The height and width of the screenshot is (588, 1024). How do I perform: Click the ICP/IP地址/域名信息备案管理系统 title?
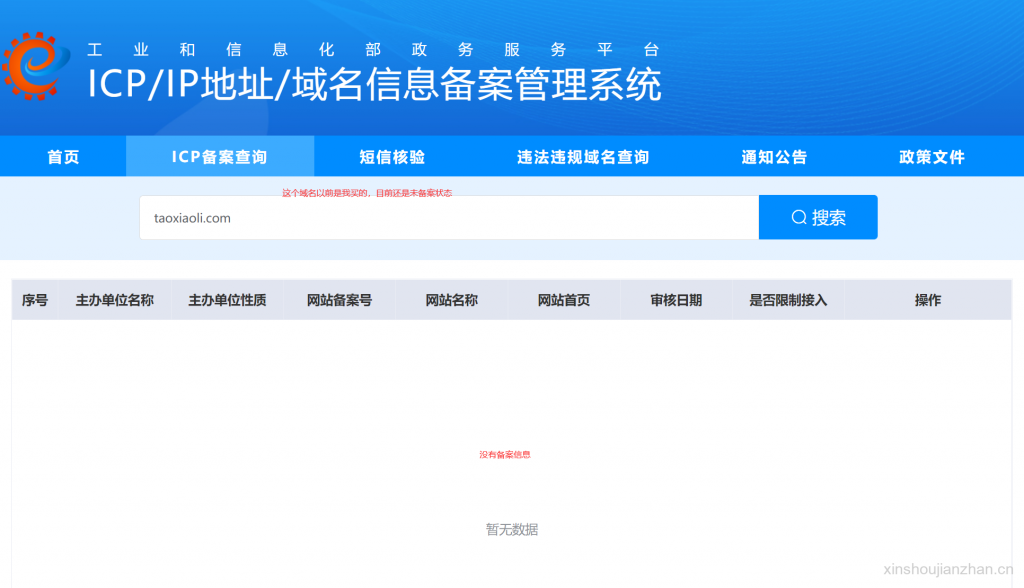pos(374,84)
